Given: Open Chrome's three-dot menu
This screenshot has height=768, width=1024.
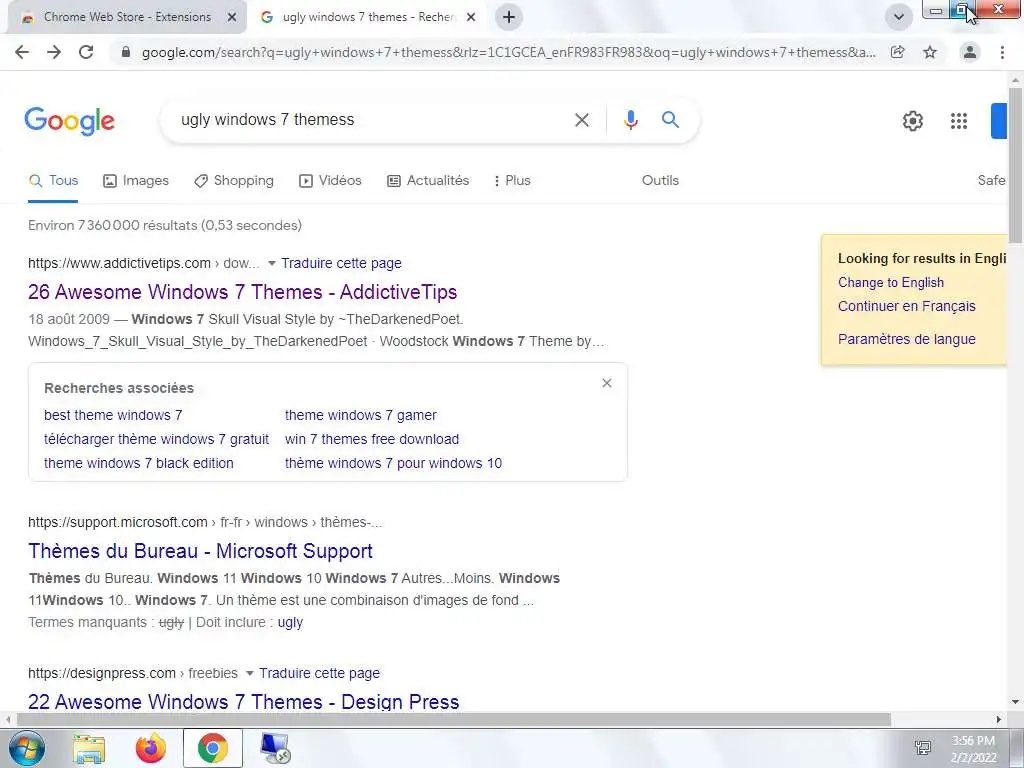Looking at the screenshot, I should point(1002,52).
